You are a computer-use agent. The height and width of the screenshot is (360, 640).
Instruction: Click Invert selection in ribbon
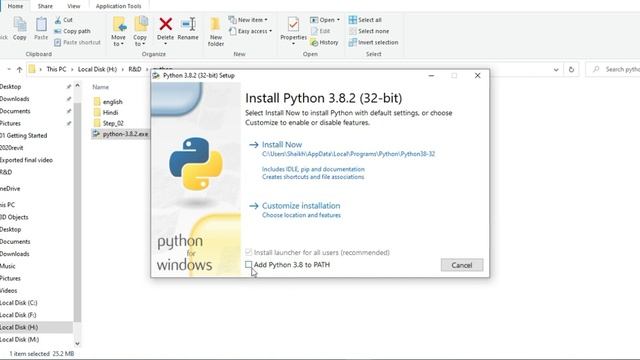click(x=373, y=42)
